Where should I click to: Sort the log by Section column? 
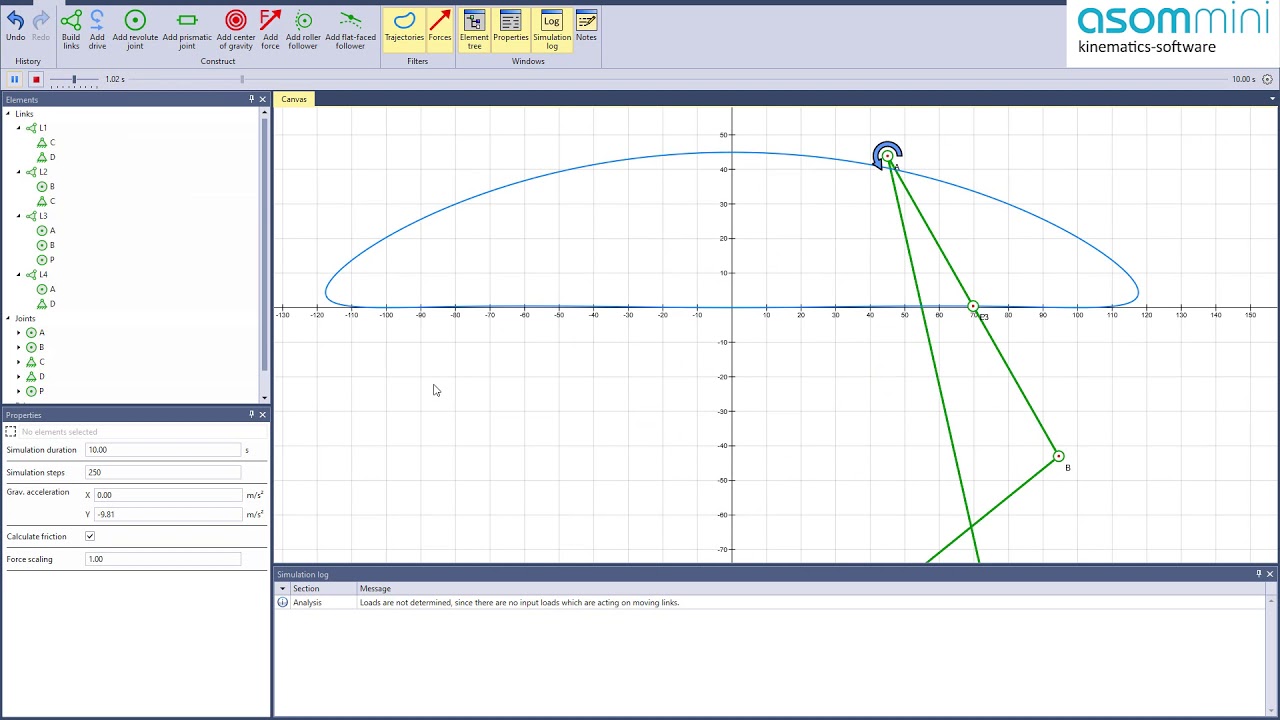pyautogui.click(x=323, y=589)
